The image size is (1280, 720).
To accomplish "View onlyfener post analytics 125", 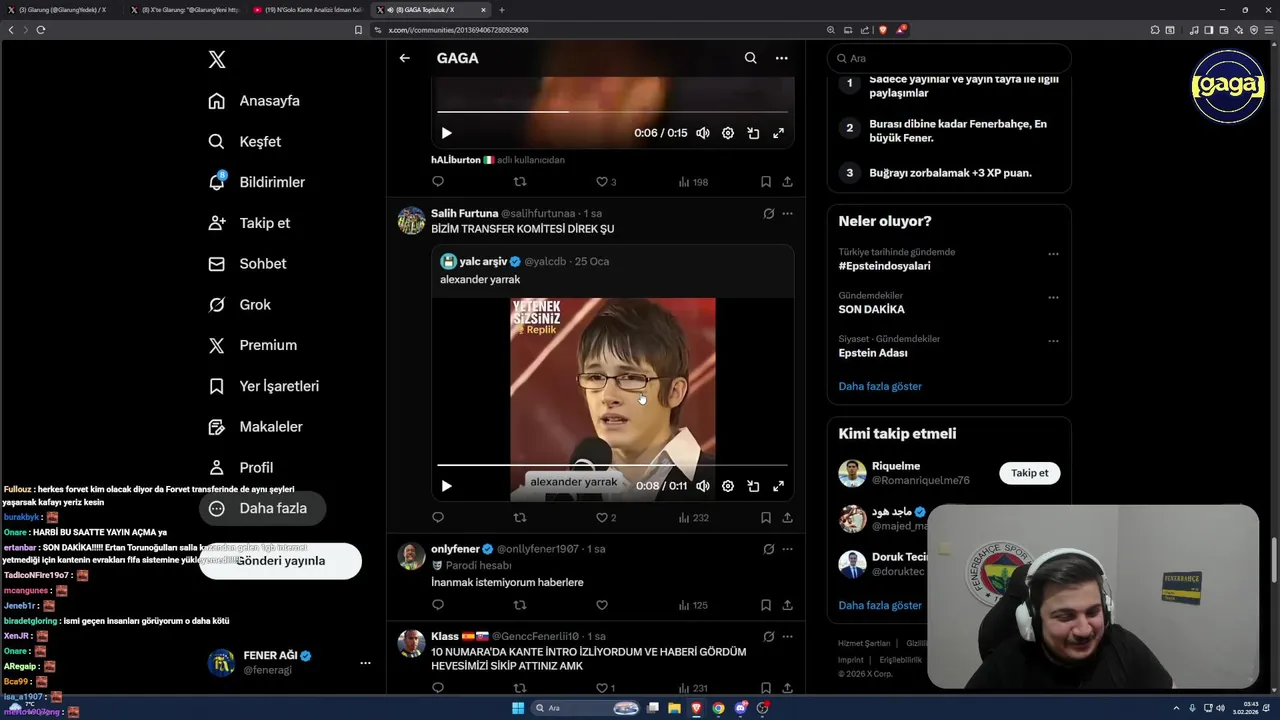I will 693,605.
